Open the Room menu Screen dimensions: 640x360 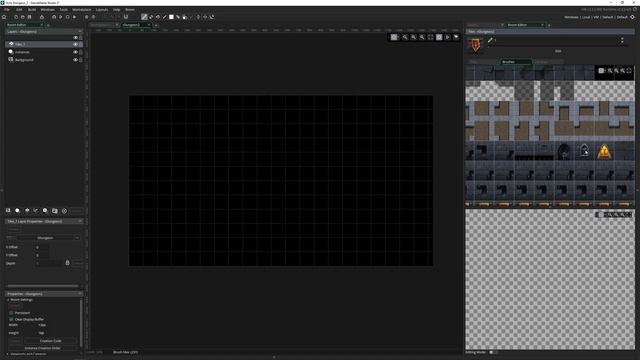[130, 9]
